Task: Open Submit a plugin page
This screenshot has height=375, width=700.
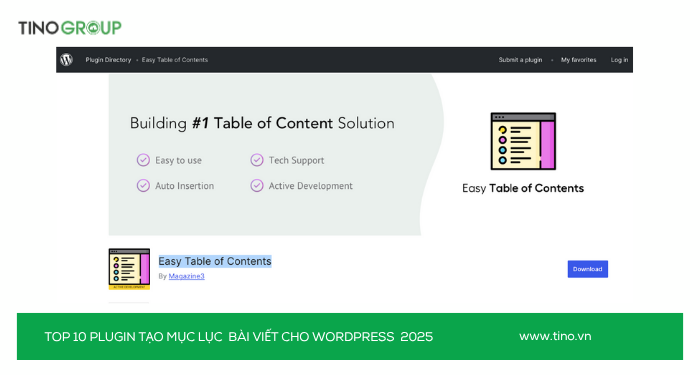Action: [x=520, y=60]
